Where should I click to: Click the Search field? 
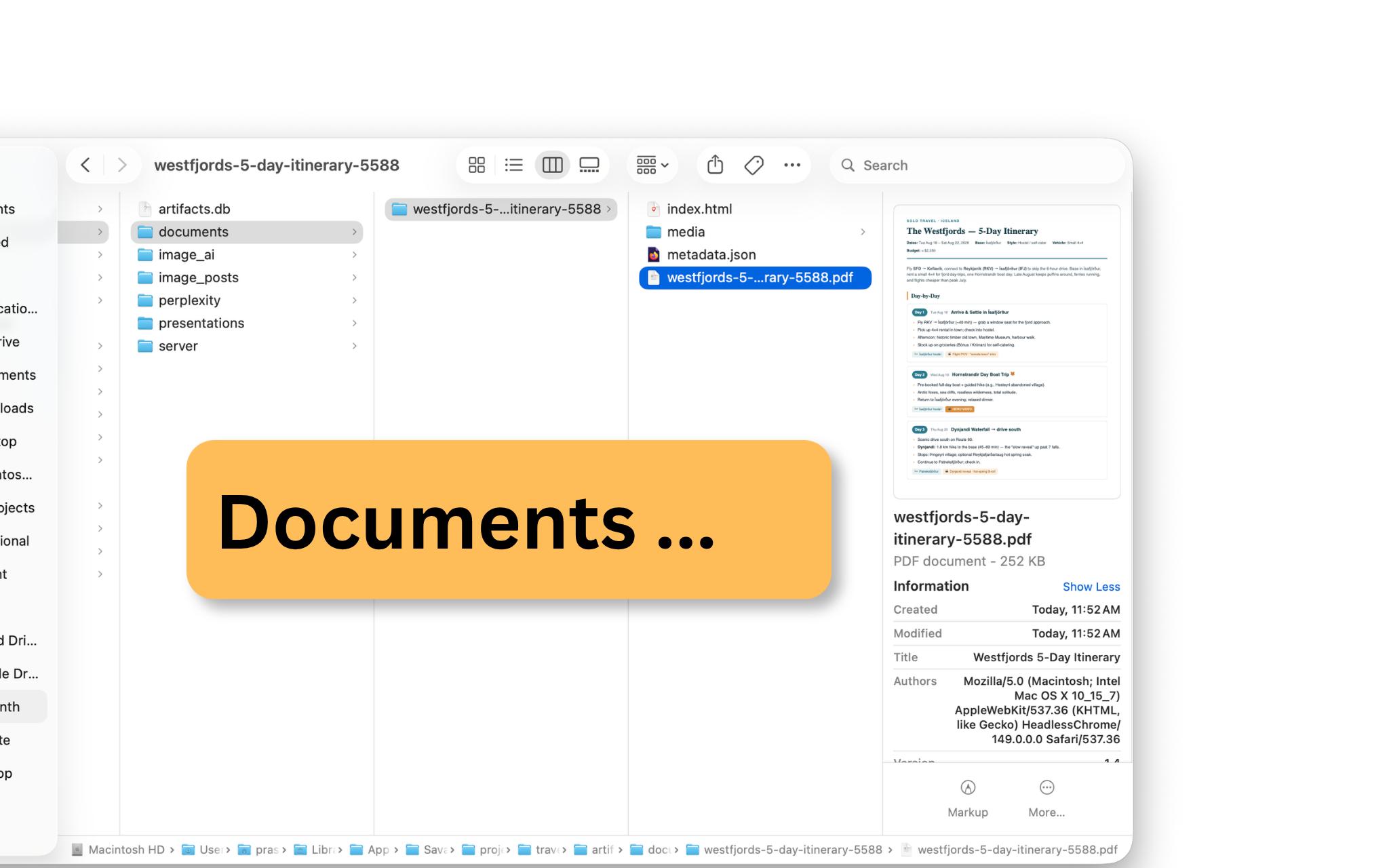click(x=977, y=165)
